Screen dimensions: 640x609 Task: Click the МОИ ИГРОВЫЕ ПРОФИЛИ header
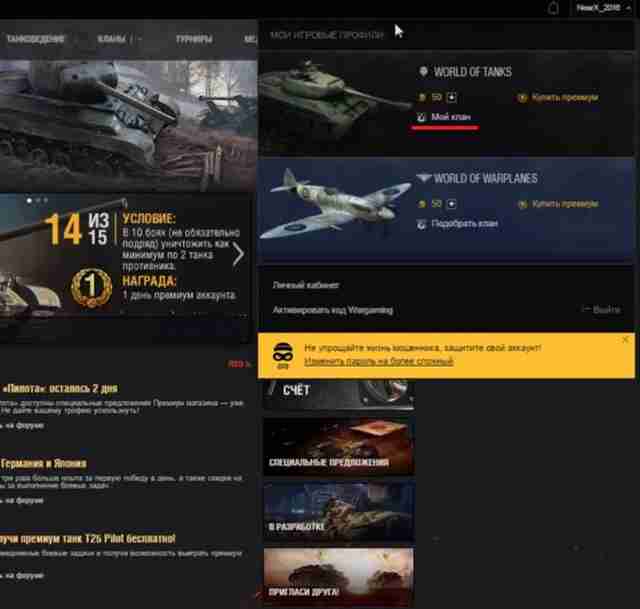[327, 36]
